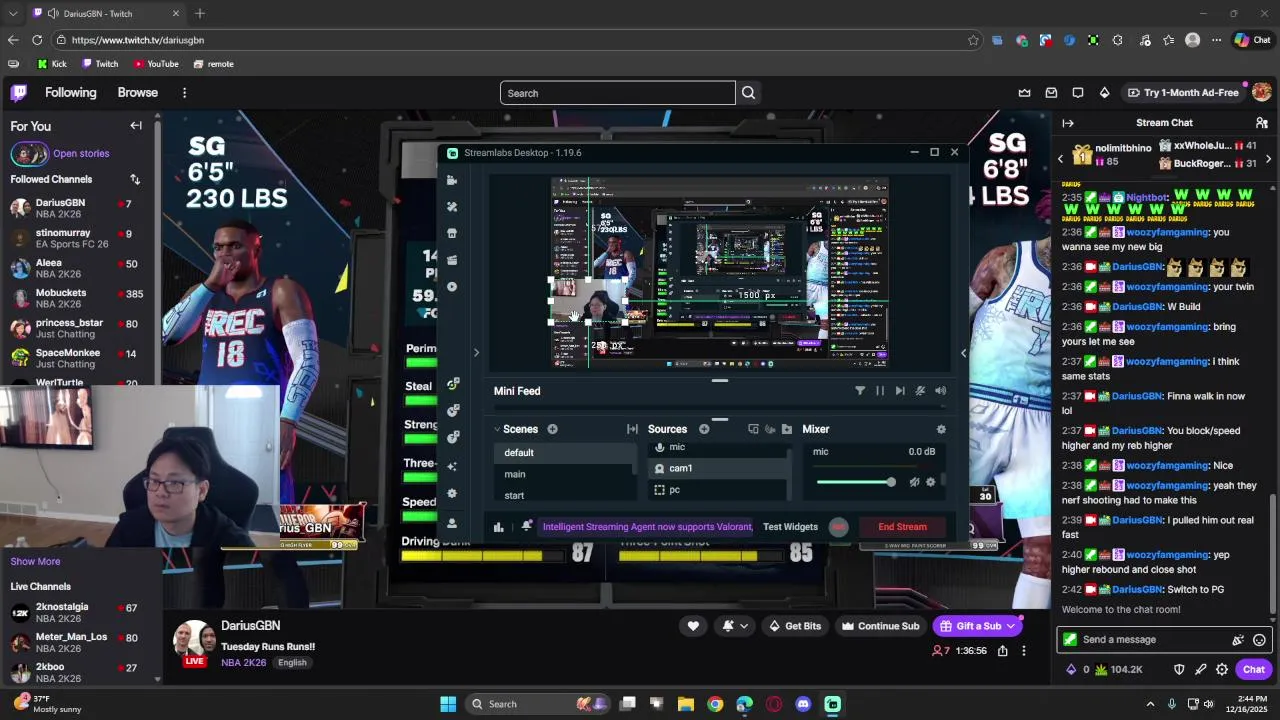This screenshot has height=720, width=1280.
Task: Open the Streamlabs Editor camera icon in sidebar
Action: 452,180
